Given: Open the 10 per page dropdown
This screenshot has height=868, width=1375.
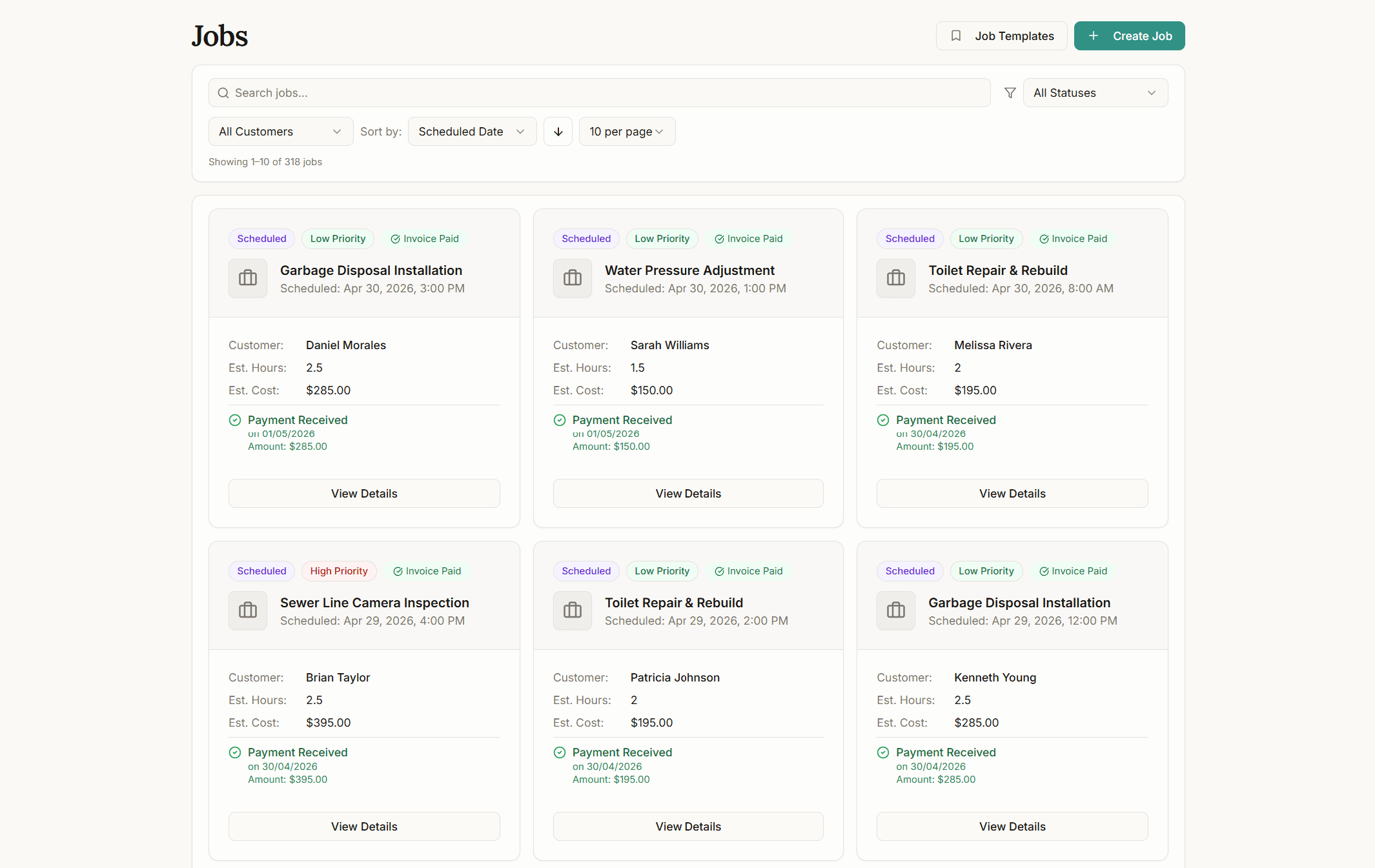Looking at the screenshot, I should coord(627,132).
